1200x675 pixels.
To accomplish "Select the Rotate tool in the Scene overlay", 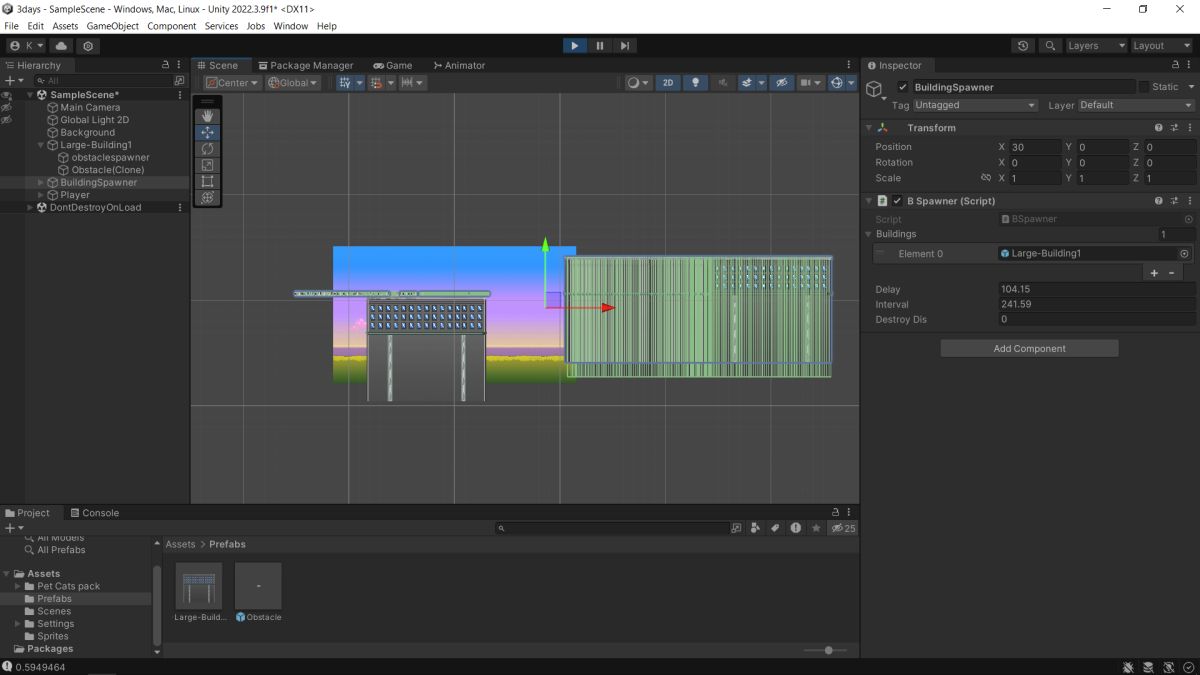I will pos(208,149).
